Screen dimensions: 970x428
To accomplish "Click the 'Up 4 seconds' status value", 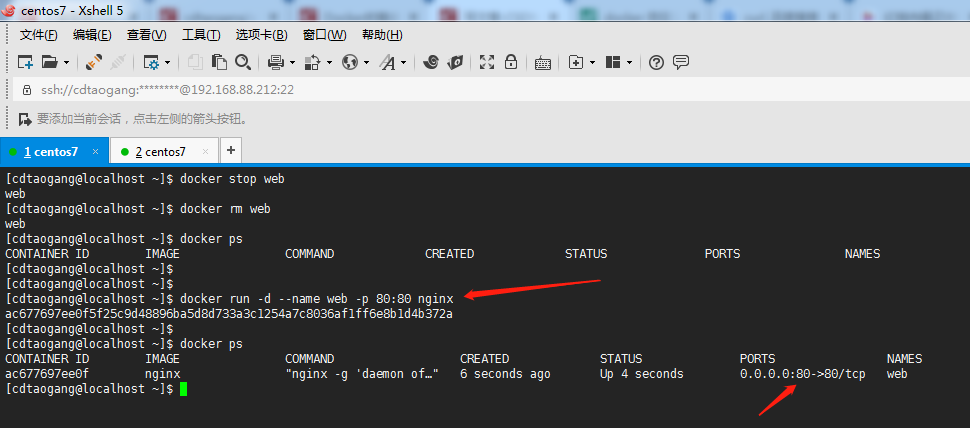I will click(642, 374).
